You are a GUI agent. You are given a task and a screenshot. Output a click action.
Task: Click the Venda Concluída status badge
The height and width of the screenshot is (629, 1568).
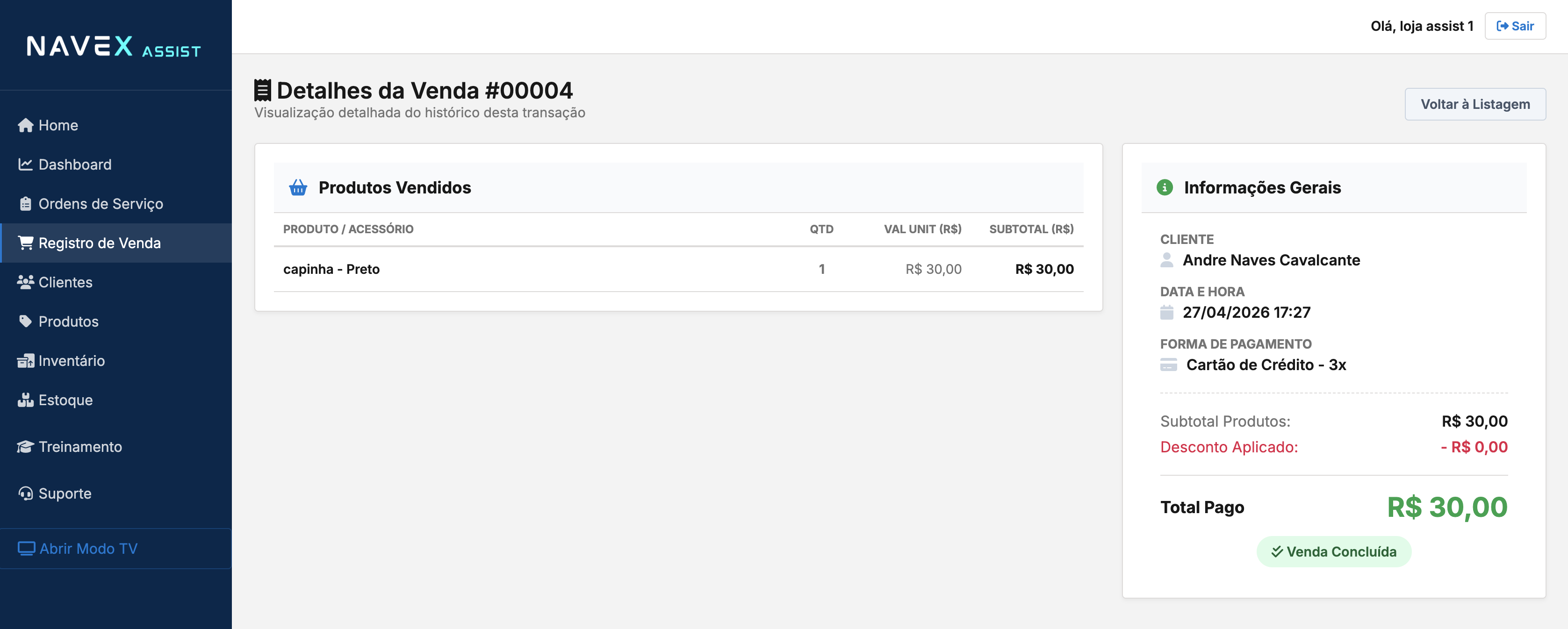point(1334,552)
